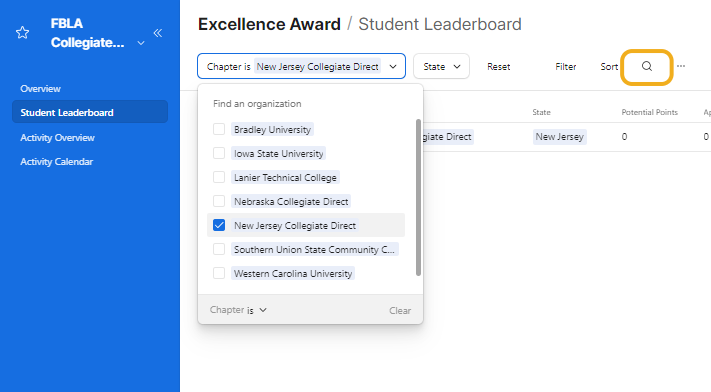Click the State column header
This screenshot has width=711, height=392.
pyautogui.click(x=541, y=112)
